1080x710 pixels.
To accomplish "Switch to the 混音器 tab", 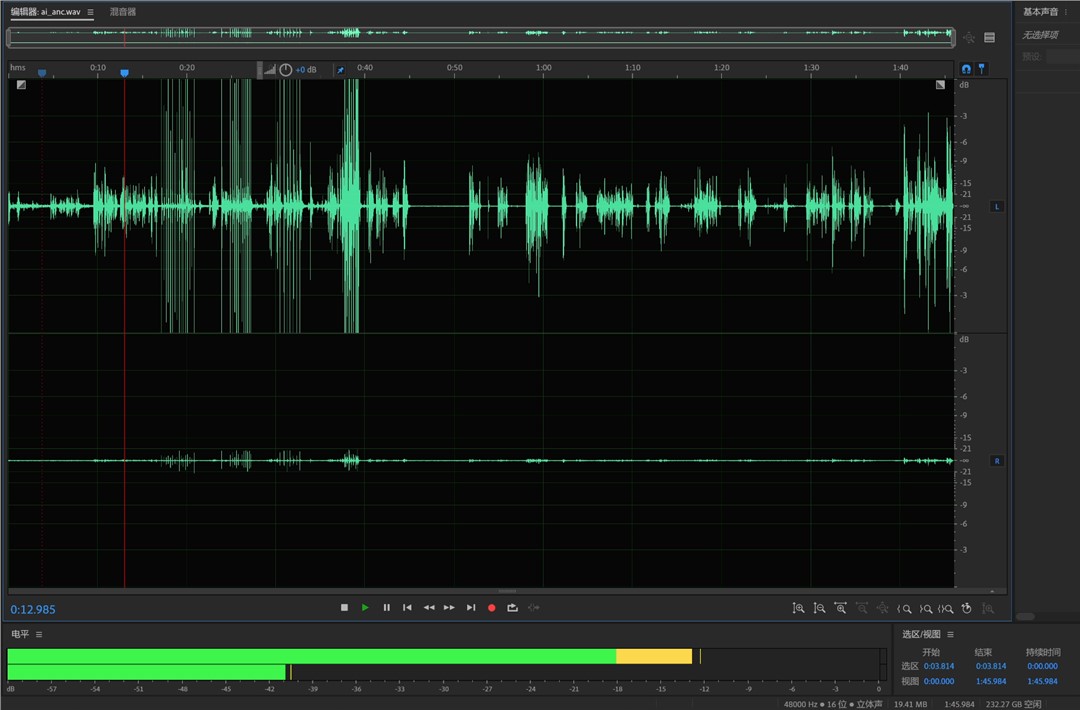I will click(123, 12).
